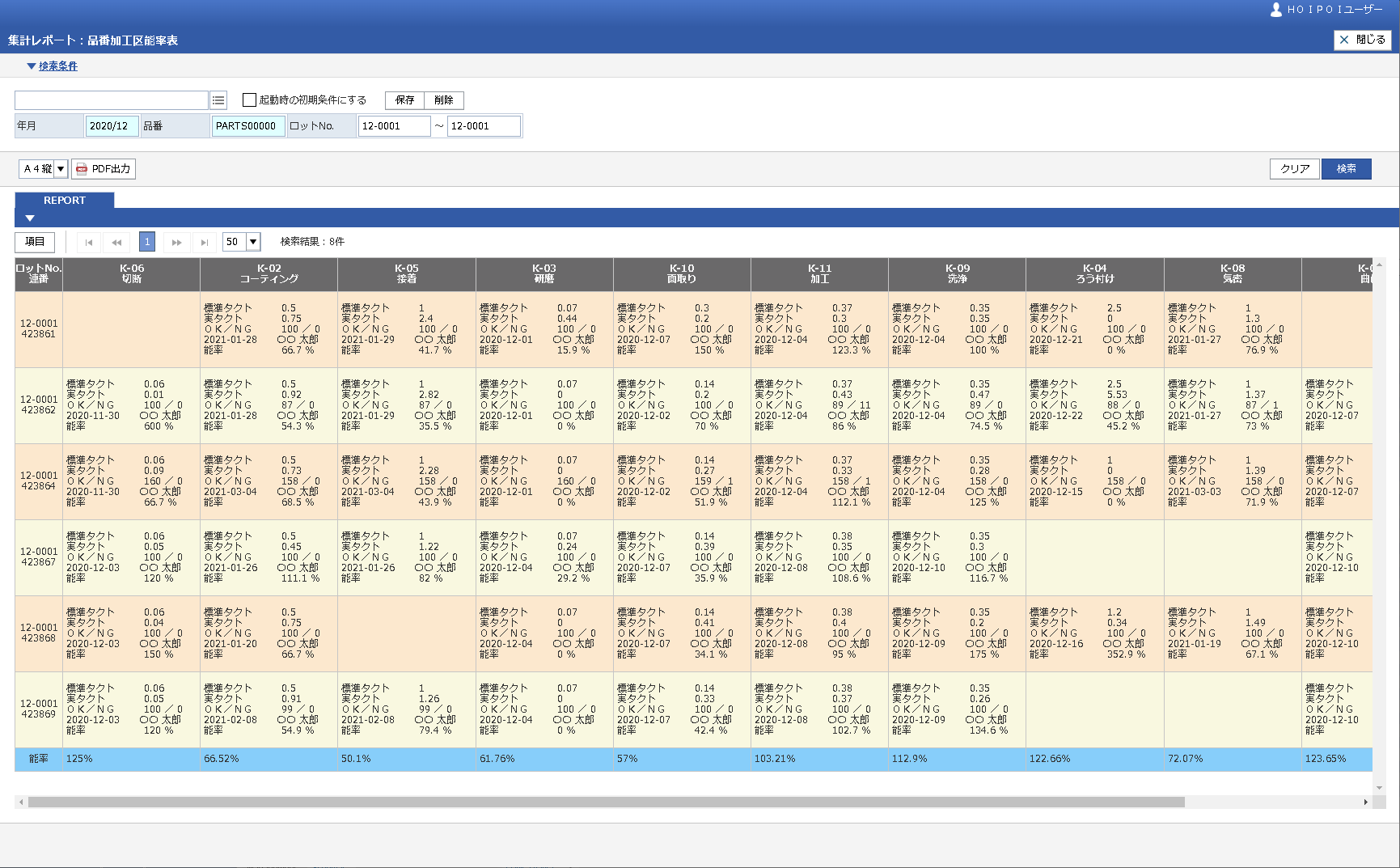Click the K-06 切断 column header
This screenshot has width=1400, height=868.
[131, 274]
